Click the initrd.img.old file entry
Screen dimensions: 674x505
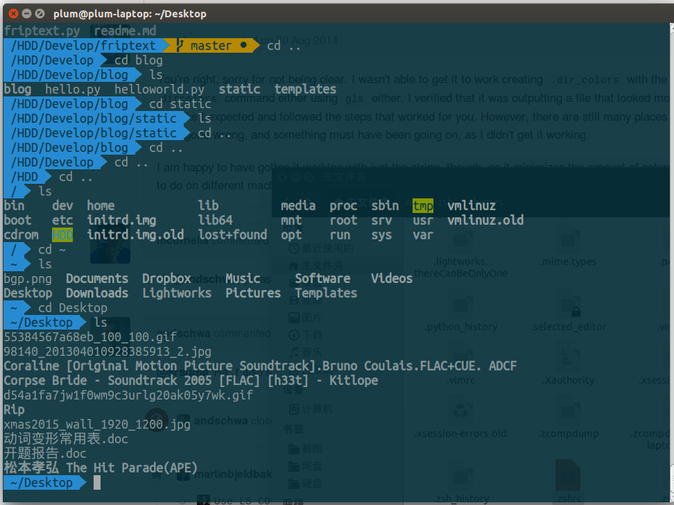[x=137, y=235]
